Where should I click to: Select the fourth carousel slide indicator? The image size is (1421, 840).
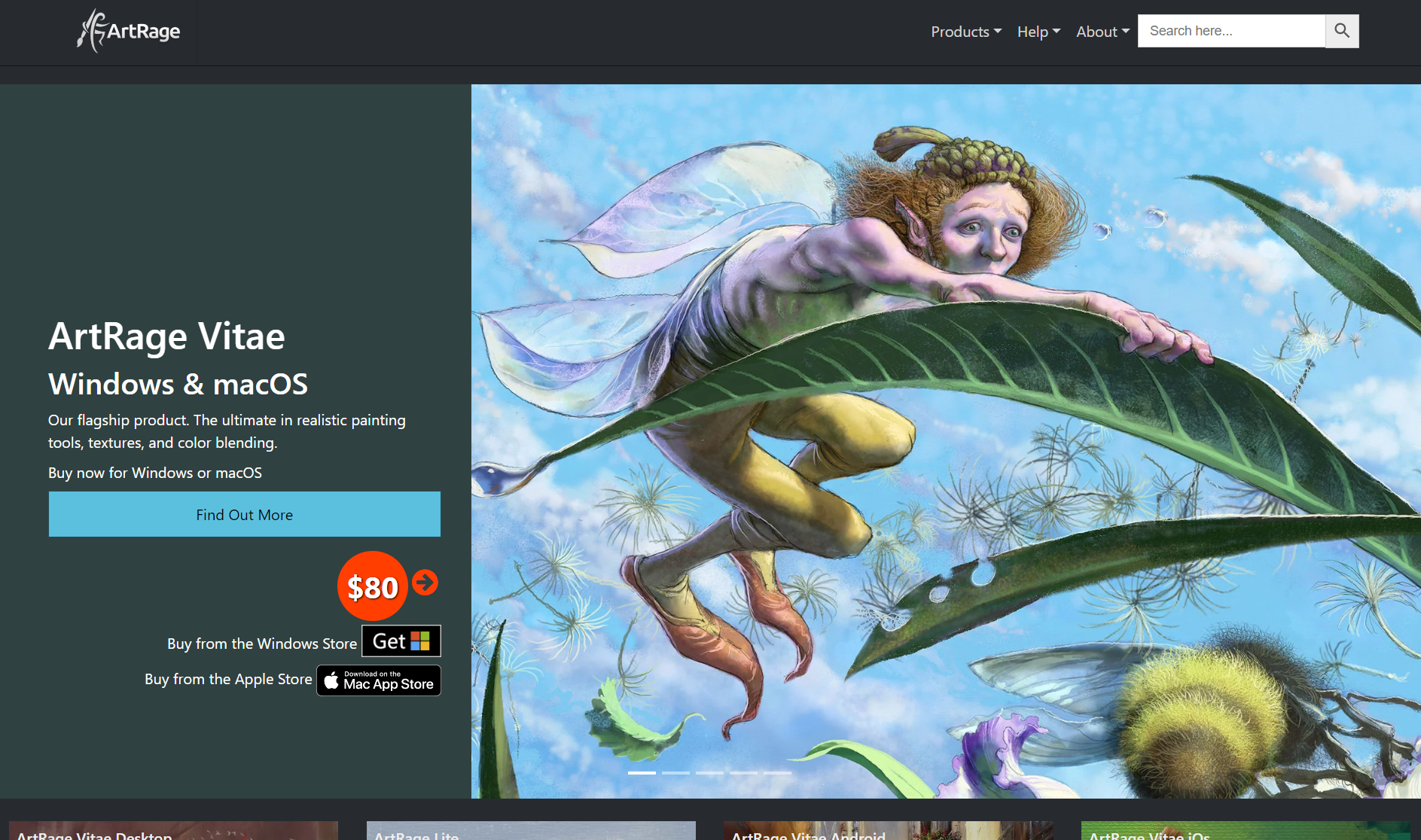[x=743, y=773]
